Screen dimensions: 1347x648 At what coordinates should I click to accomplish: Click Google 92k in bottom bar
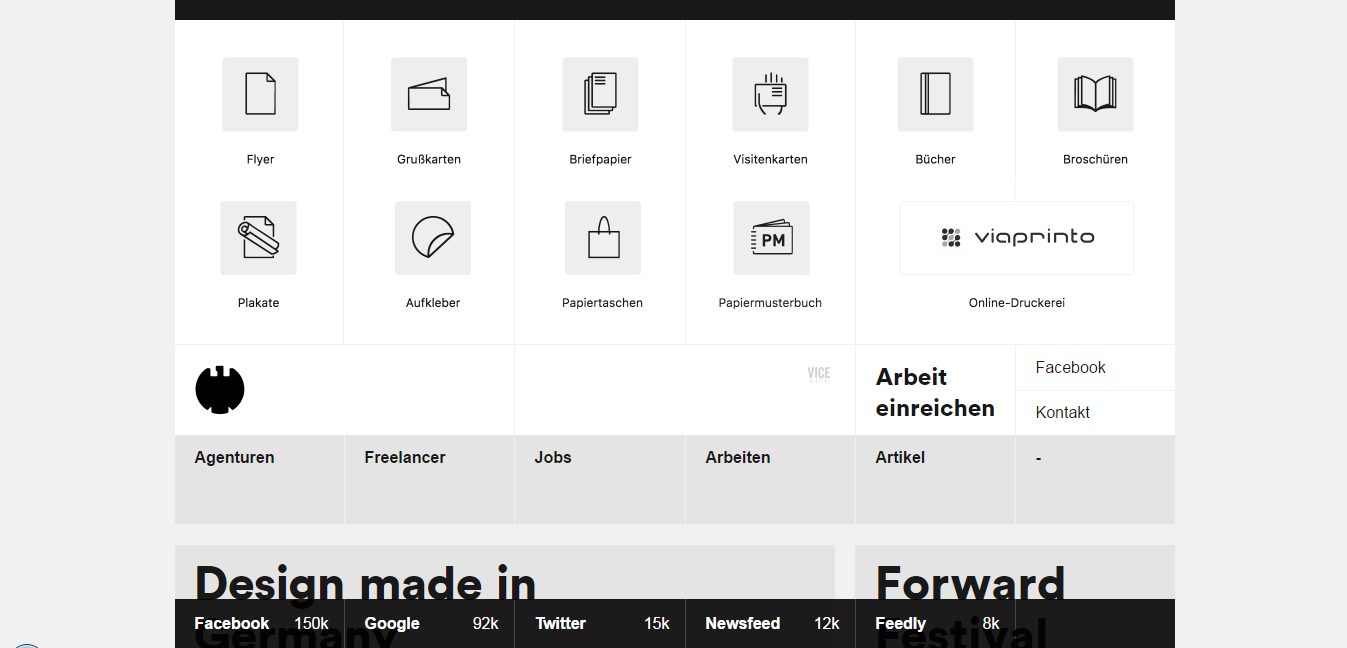pyautogui.click(x=430, y=623)
